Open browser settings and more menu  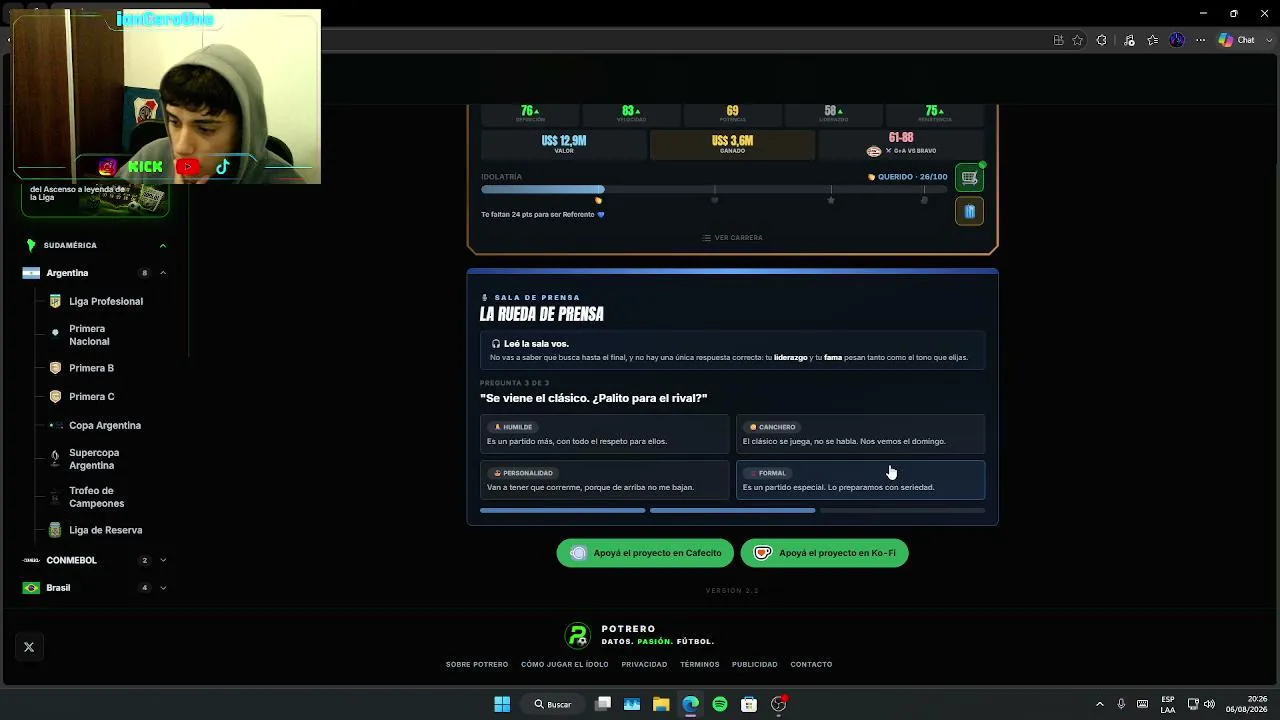pos(1202,40)
